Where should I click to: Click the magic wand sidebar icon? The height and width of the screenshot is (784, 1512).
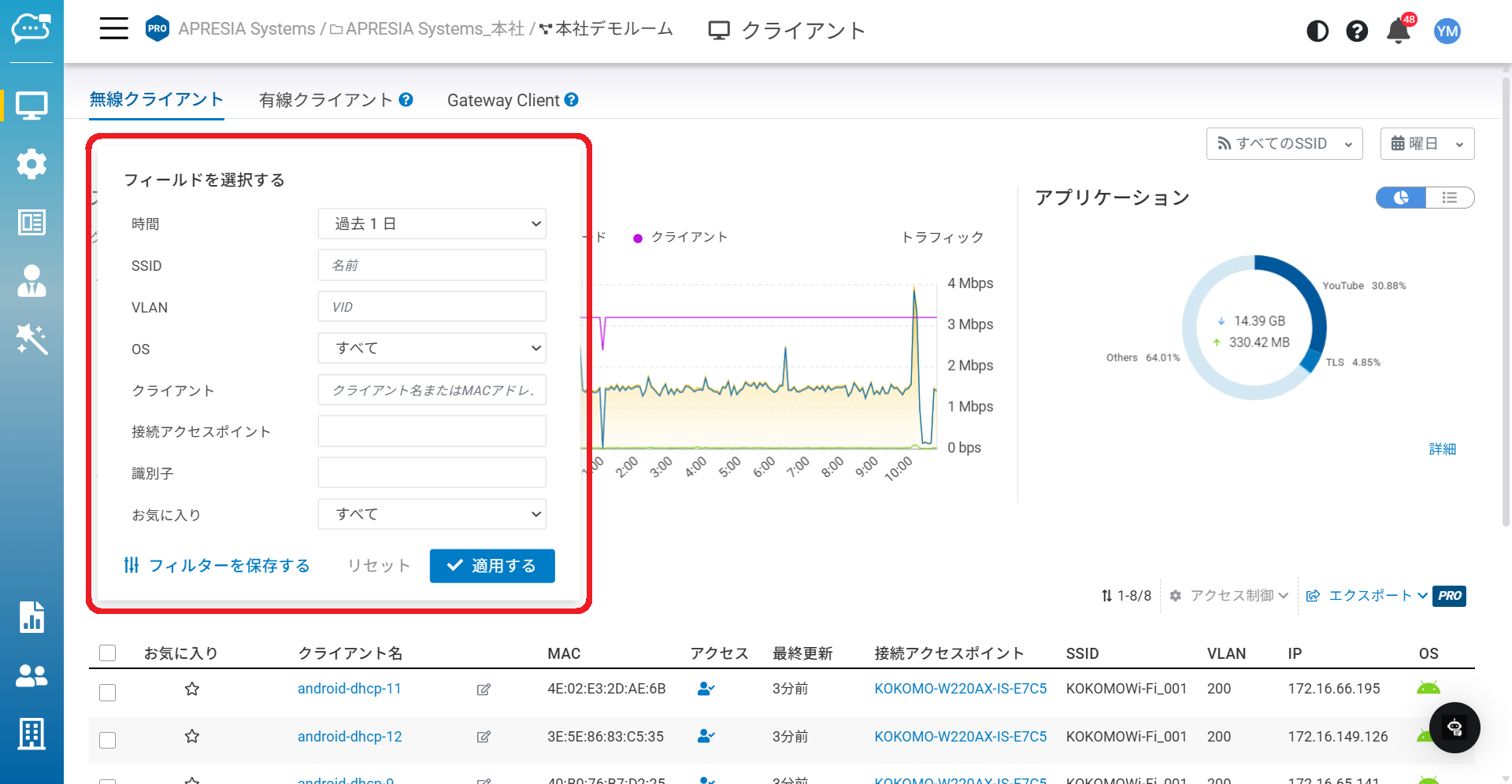31,339
